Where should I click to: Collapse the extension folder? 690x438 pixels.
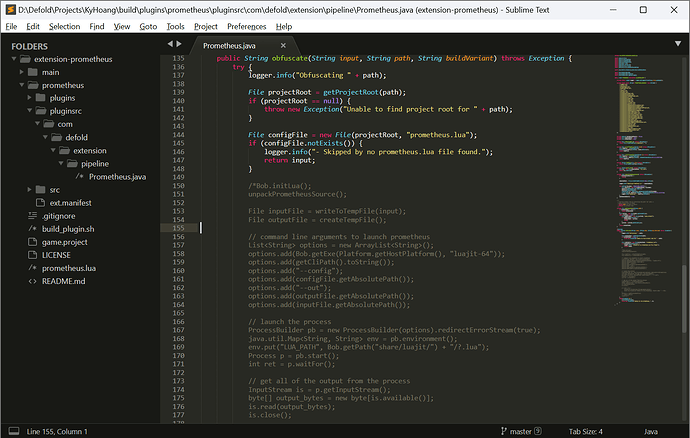pos(53,151)
